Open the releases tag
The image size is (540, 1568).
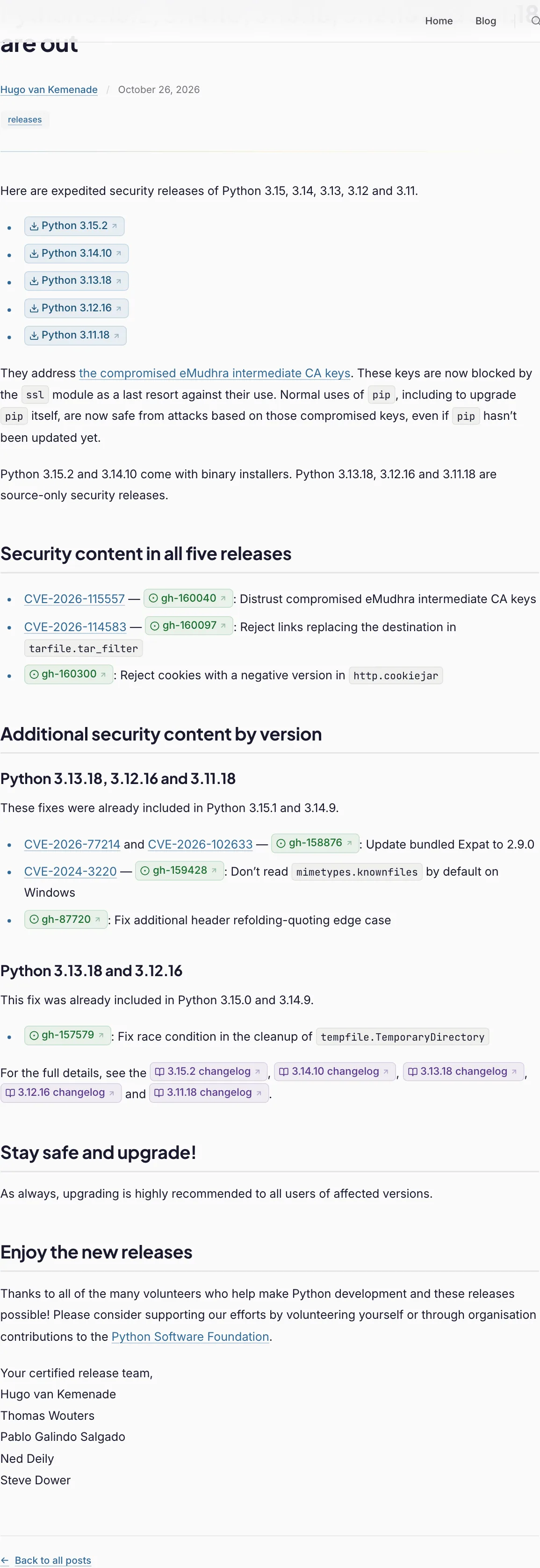(25, 120)
